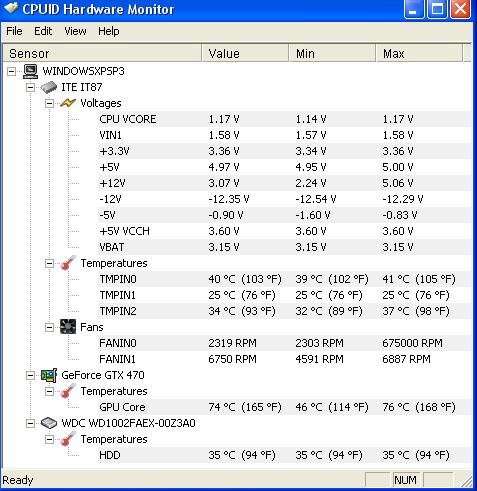
Task: Open the View menu
Action: coord(75,31)
